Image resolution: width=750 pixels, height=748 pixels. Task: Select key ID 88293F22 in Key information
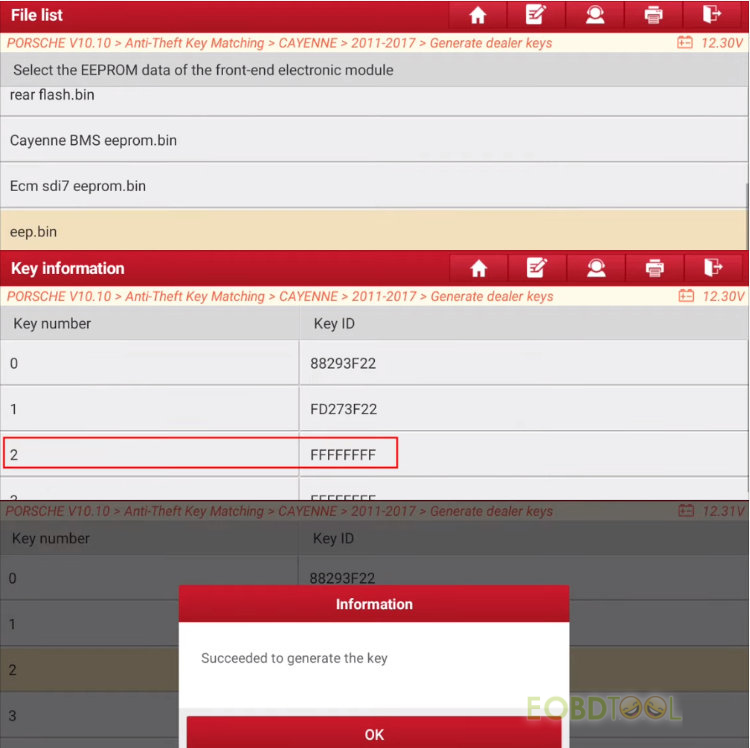click(523, 363)
